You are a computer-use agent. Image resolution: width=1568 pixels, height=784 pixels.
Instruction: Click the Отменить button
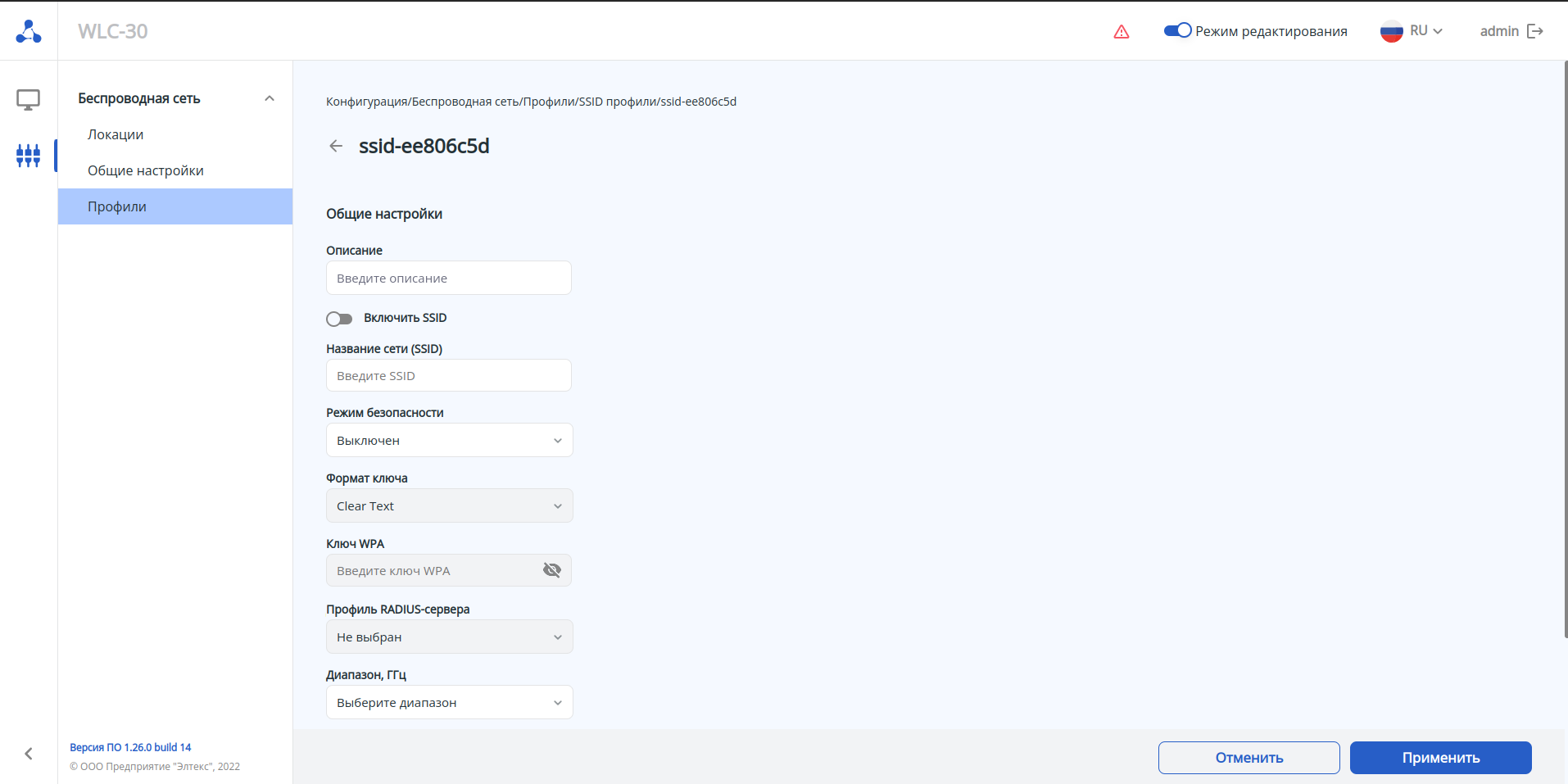pyautogui.click(x=1249, y=758)
